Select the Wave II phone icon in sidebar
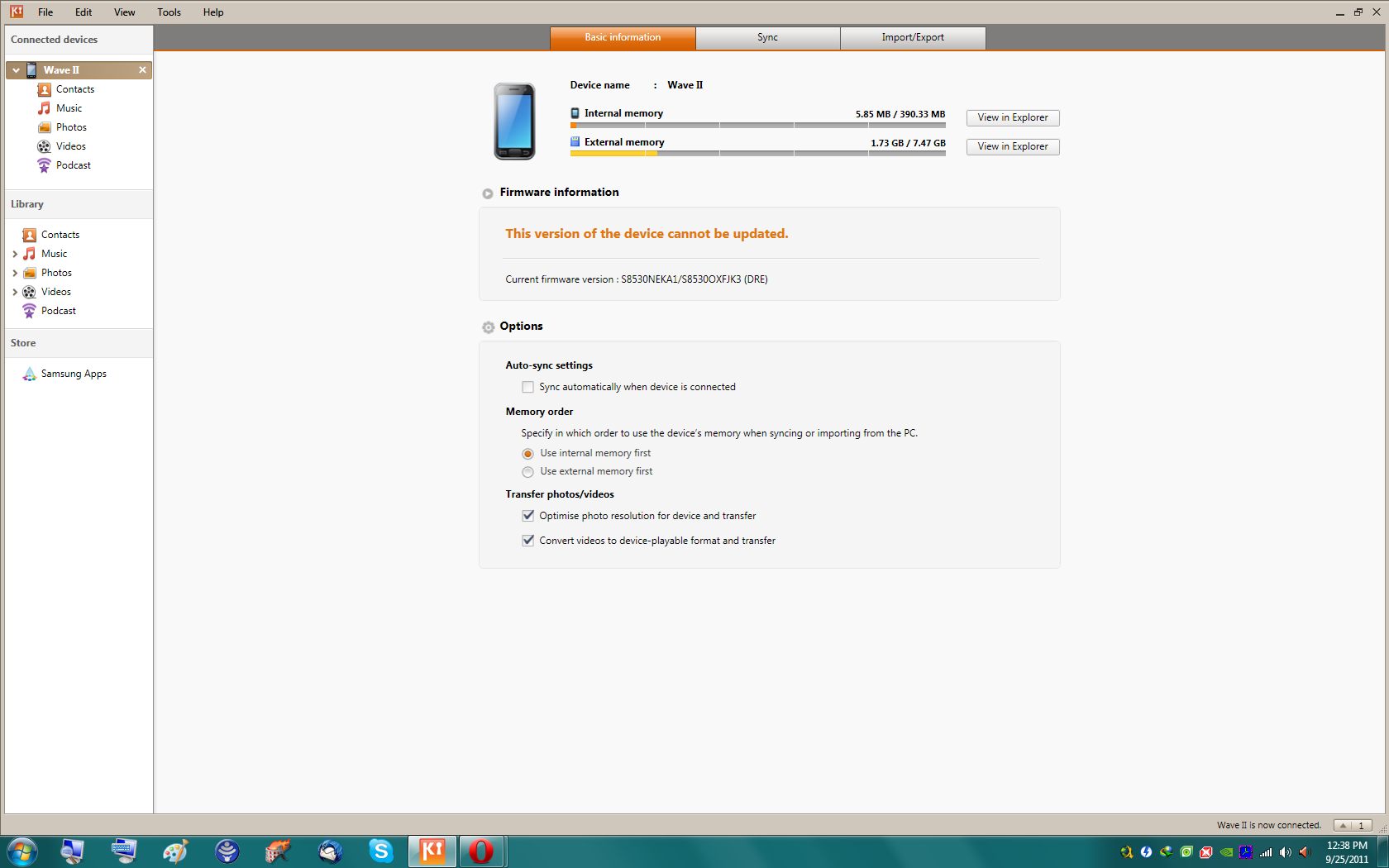 (31, 70)
